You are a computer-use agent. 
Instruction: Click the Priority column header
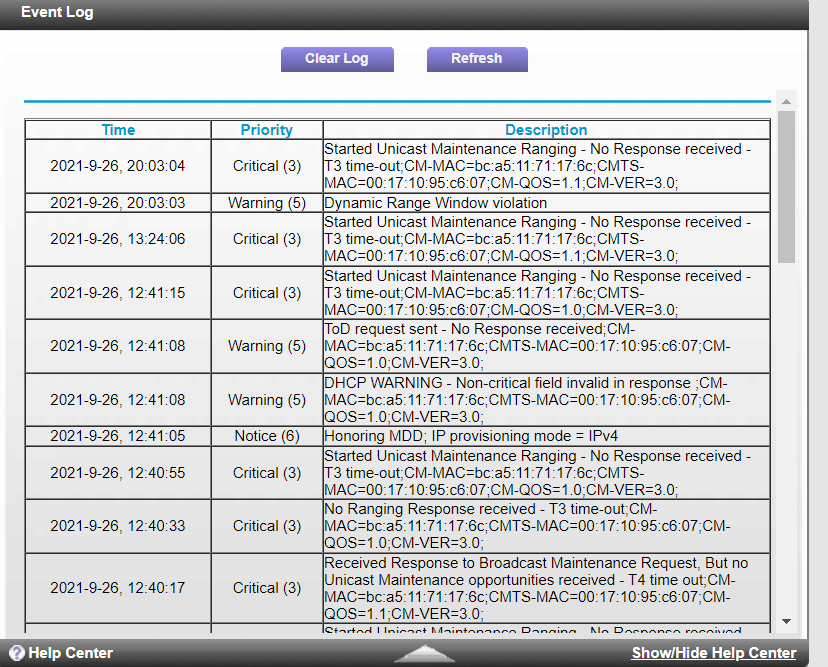point(266,129)
